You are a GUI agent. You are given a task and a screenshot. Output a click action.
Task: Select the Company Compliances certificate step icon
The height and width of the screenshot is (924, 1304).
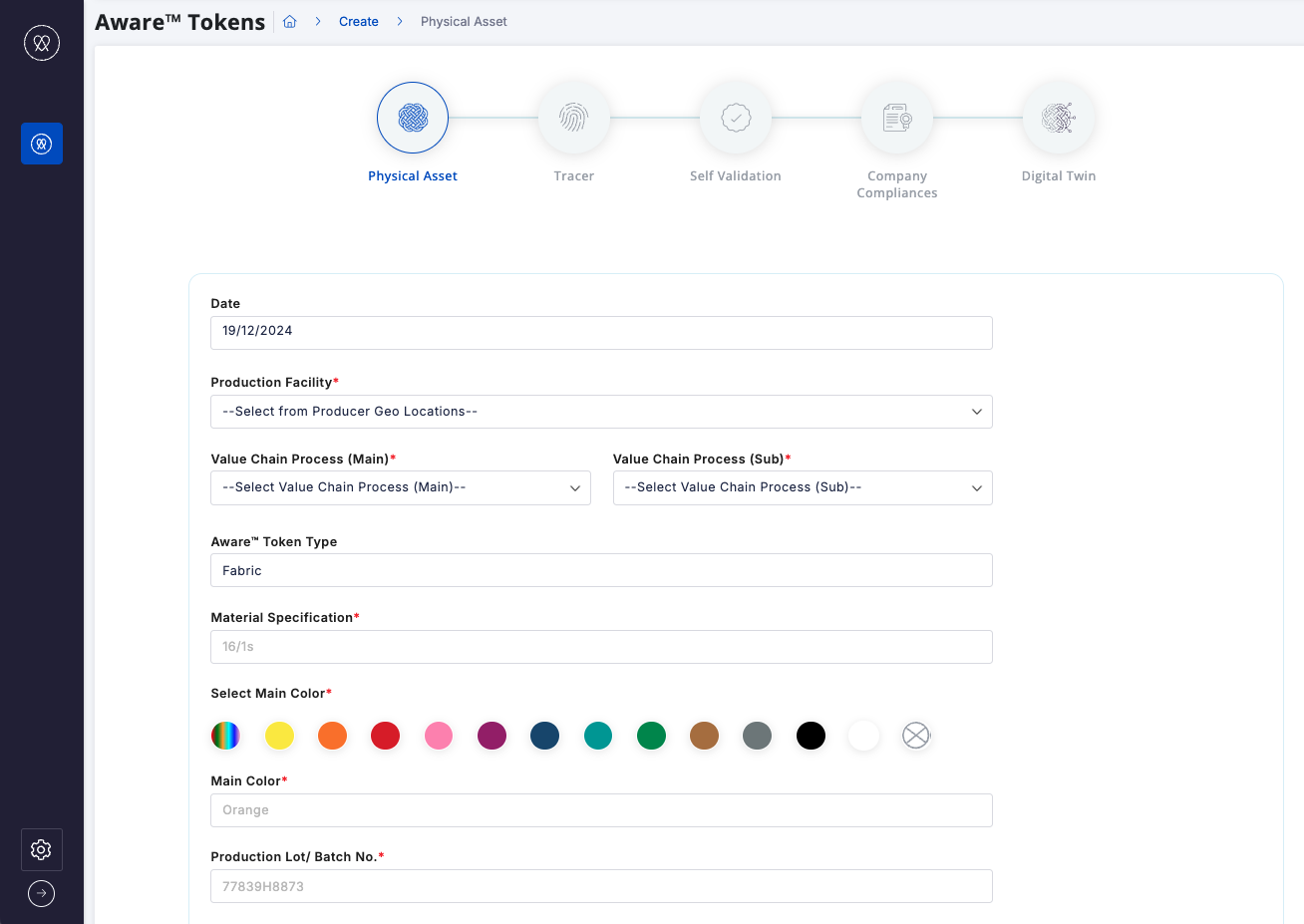897,118
